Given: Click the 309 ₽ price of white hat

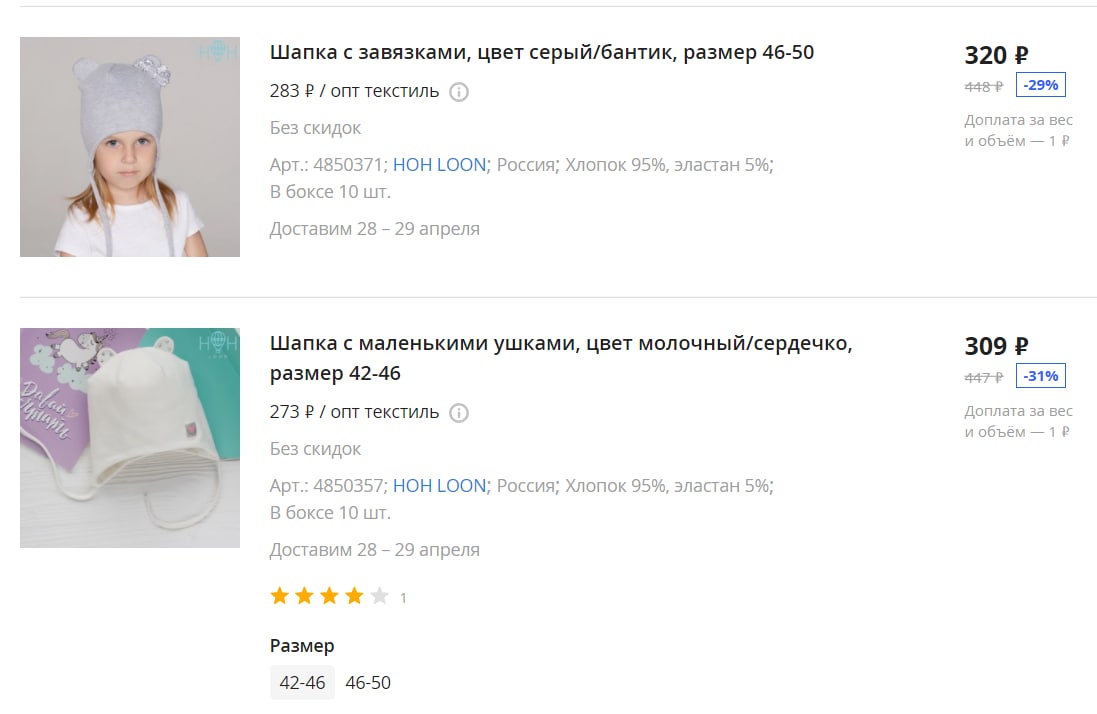Looking at the screenshot, I should pyautogui.click(x=996, y=346).
